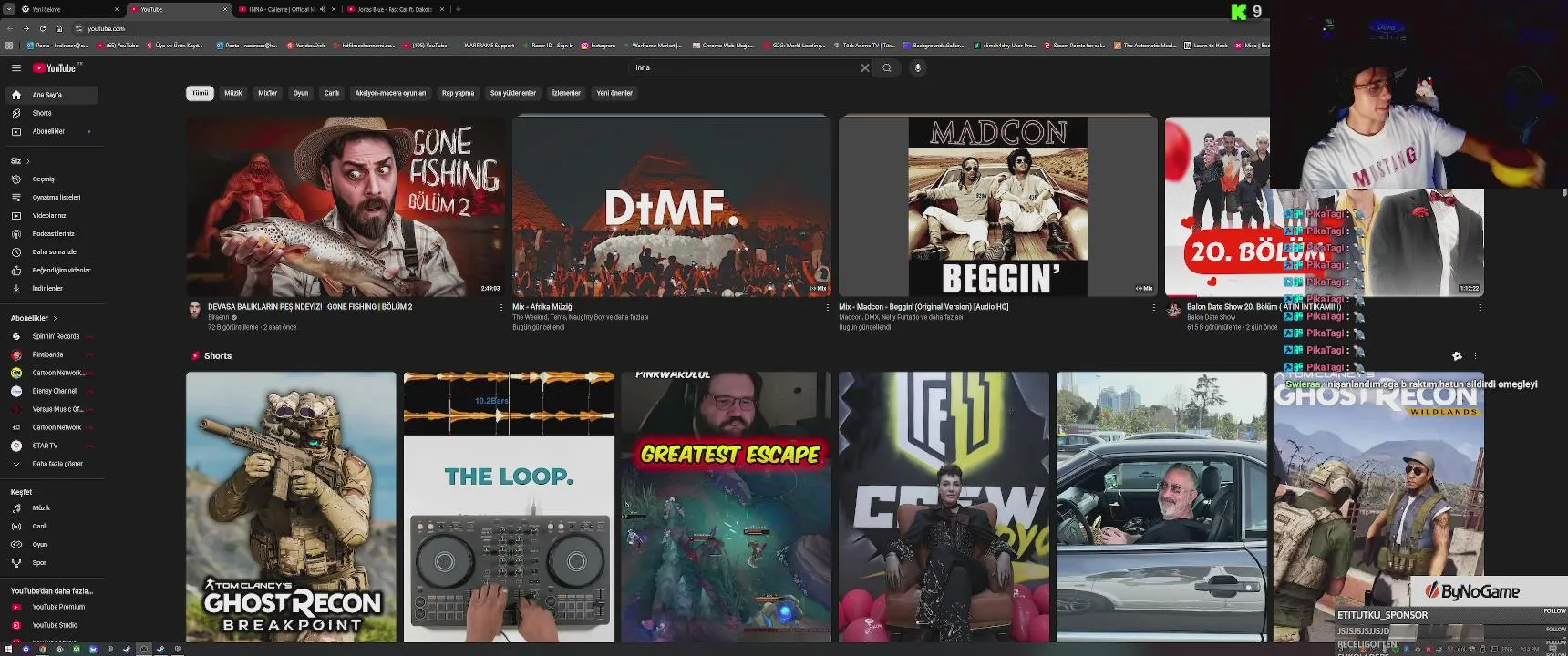The image size is (1568, 656).
Task: Open more options for Afrika Müziği mix
Action: pos(828,308)
